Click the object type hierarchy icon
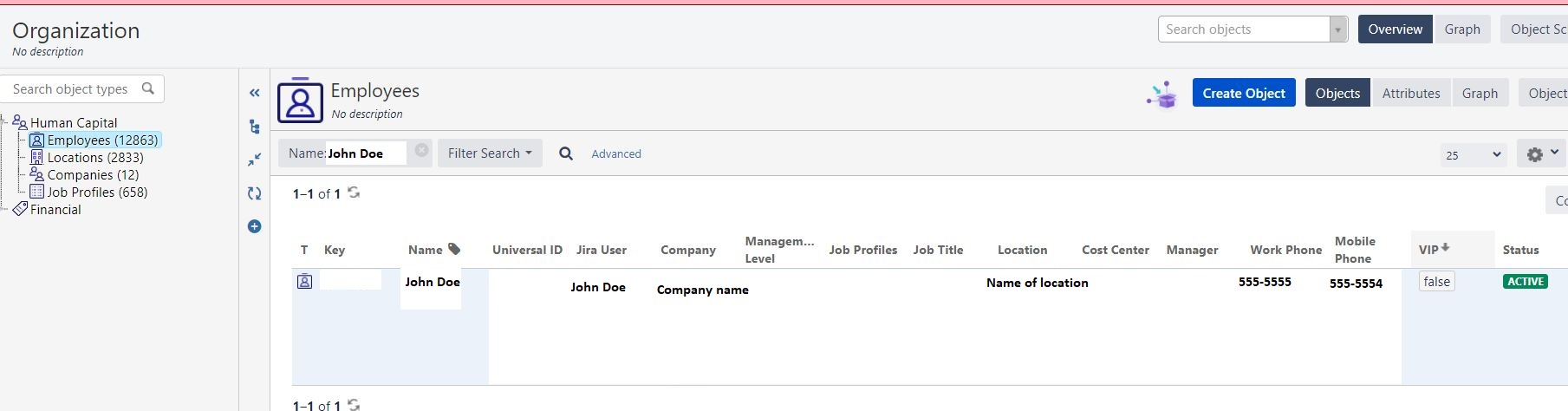The image size is (1568, 411). [x=255, y=127]
